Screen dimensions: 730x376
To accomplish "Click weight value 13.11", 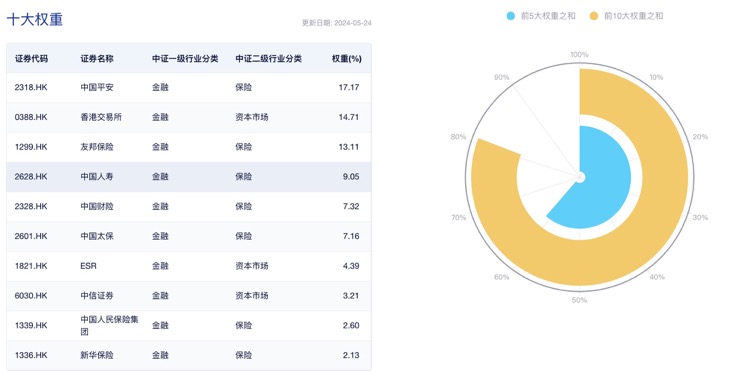I will [349, 147].
